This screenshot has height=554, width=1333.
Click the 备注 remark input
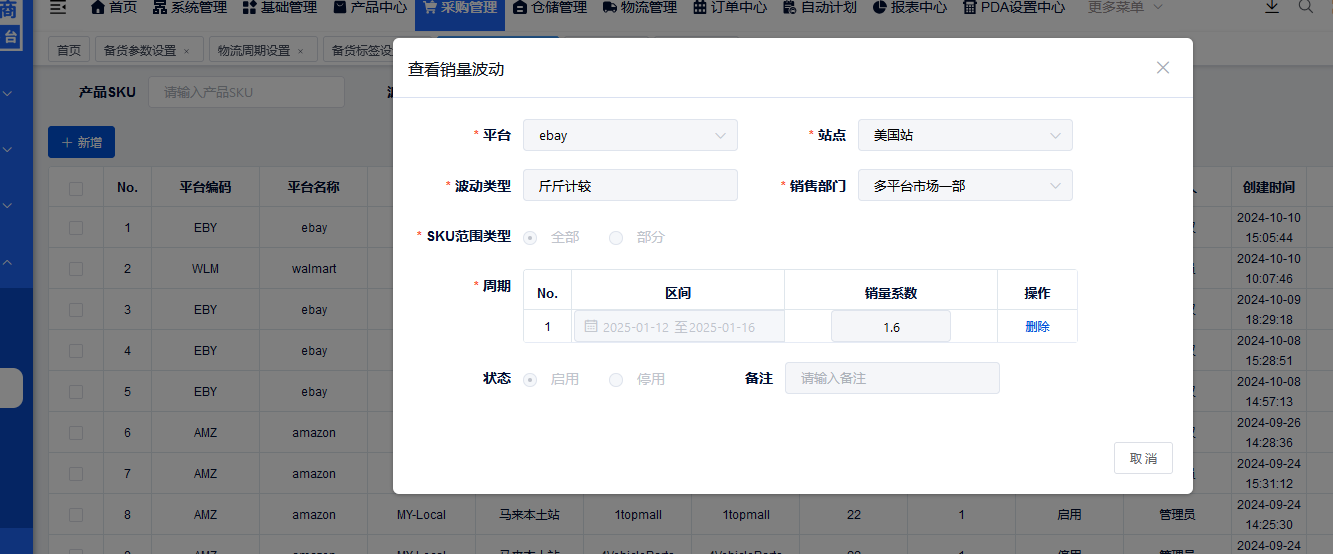[x=892, y=378]
